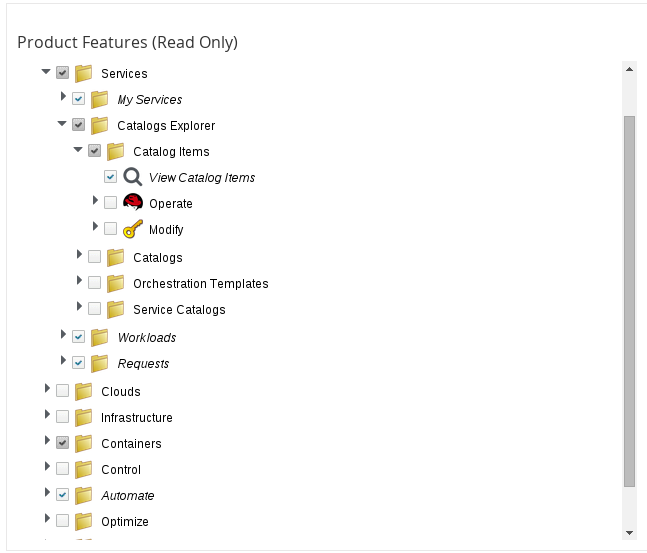The width and height of the screenshot is (647, 553).
Task: Click the Orchestration Templates folder icon
Action: coord(116,284)
